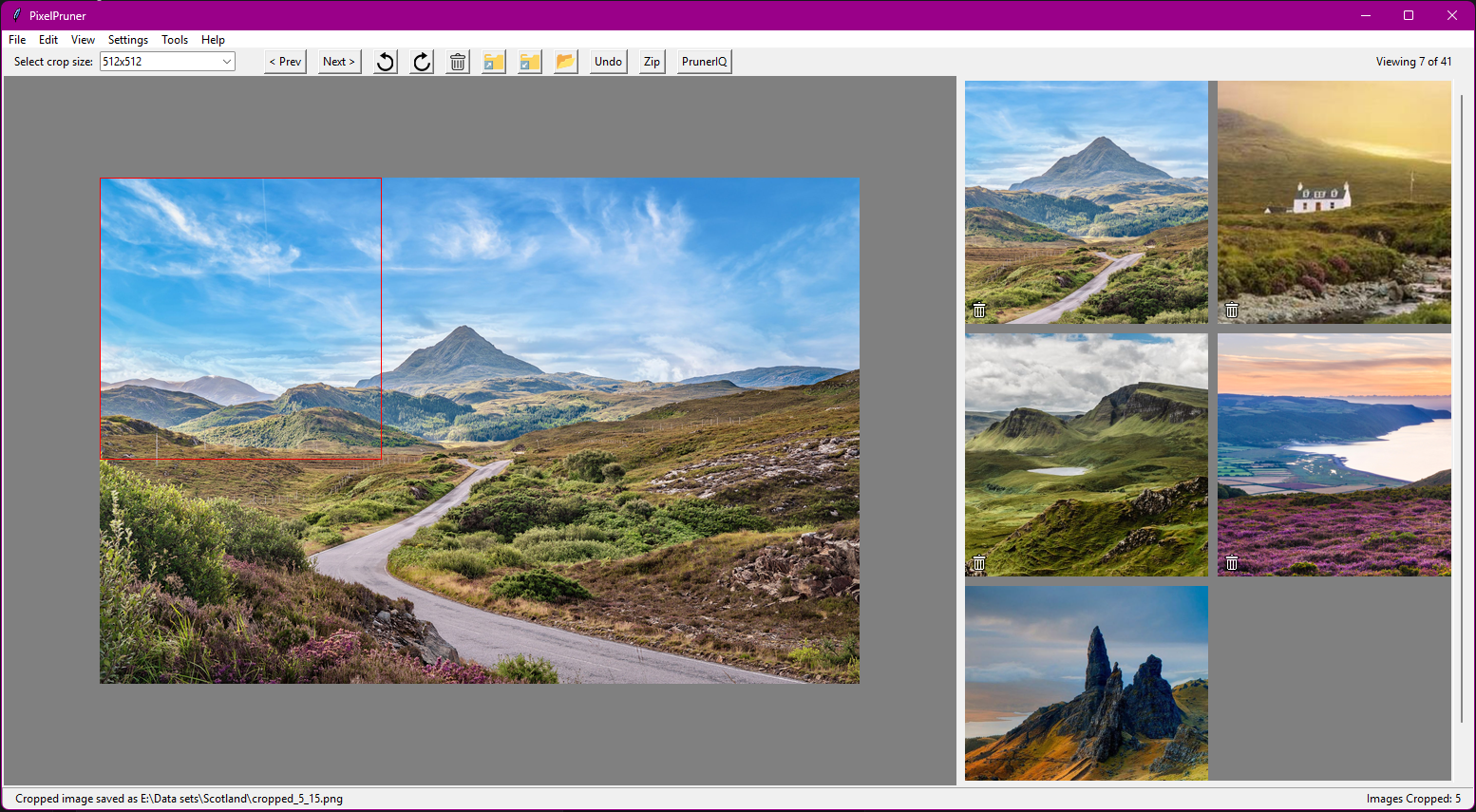The width and height of the screenshot is (1476, 812).
Task: Delete the purple heather coast crop
Action: coord(1232,563)
